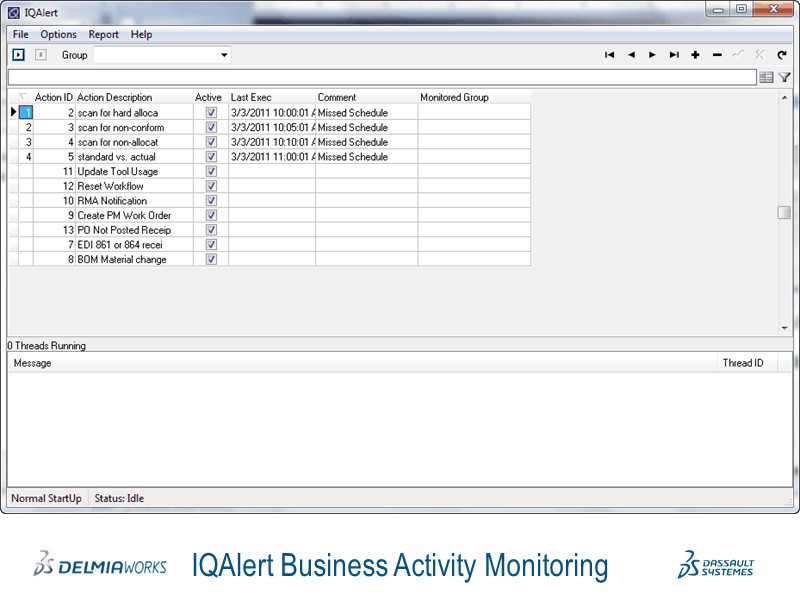The width and height of the screenshot is (800, 600).
Task: Open the Report menu
Action: [x=103, y=34]
